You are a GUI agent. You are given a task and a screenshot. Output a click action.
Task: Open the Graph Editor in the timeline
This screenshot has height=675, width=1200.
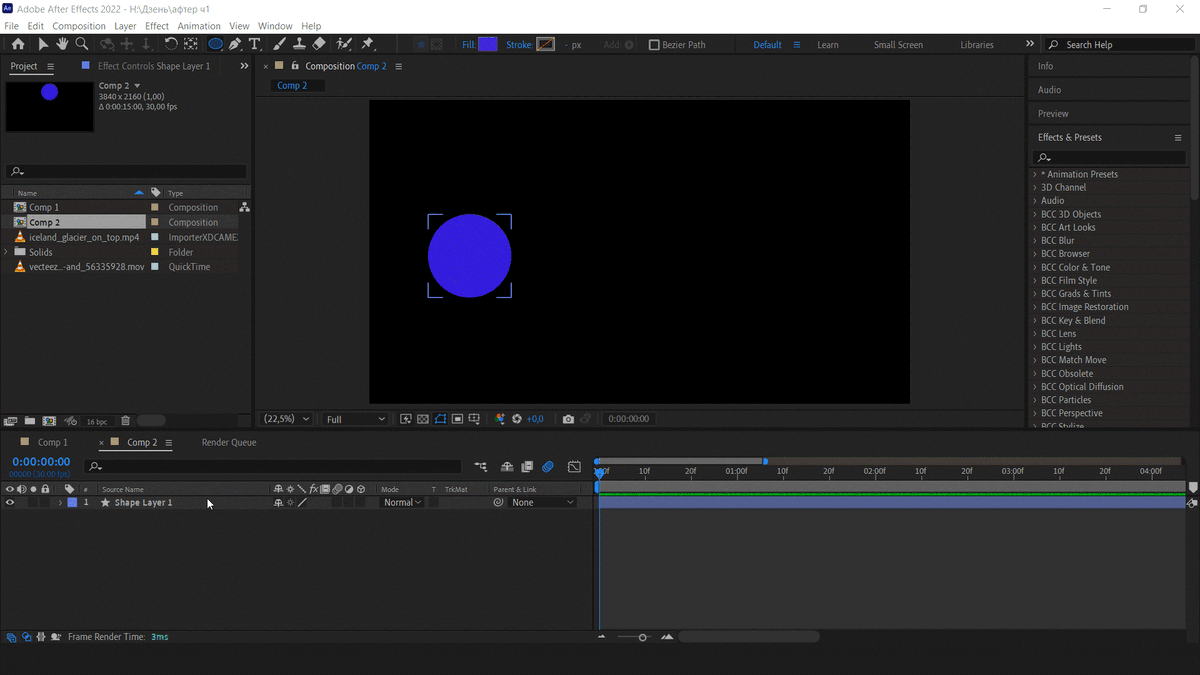tap(574, 466)
